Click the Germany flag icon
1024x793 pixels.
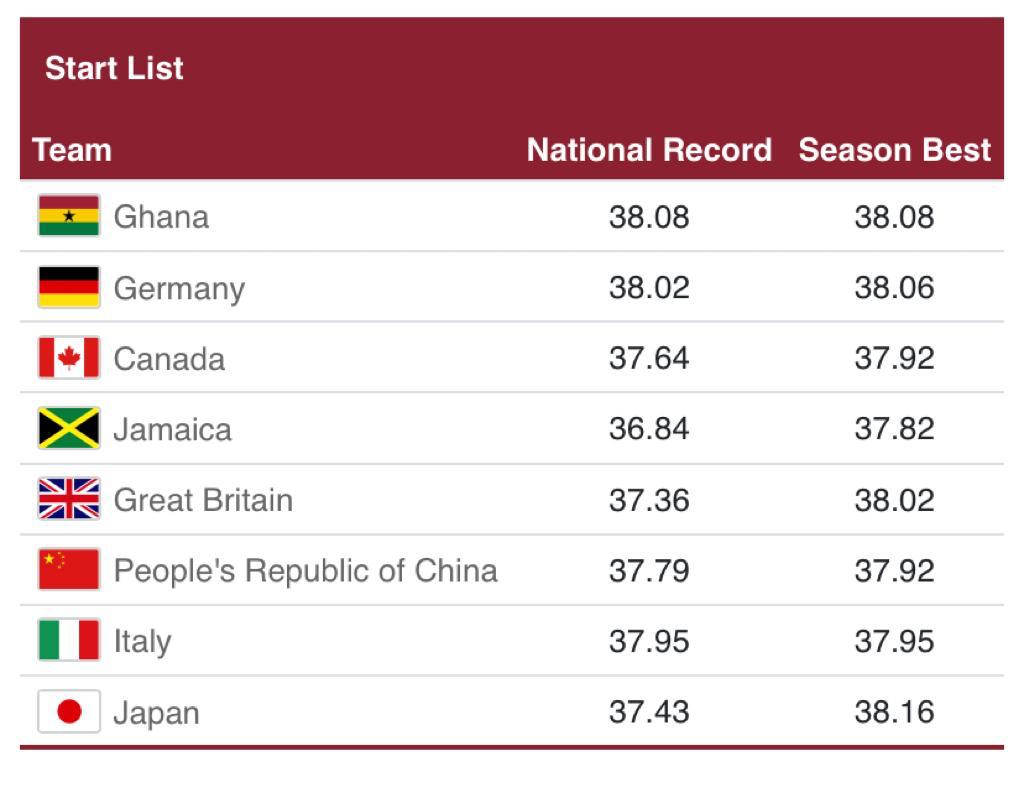click(69, 287)
